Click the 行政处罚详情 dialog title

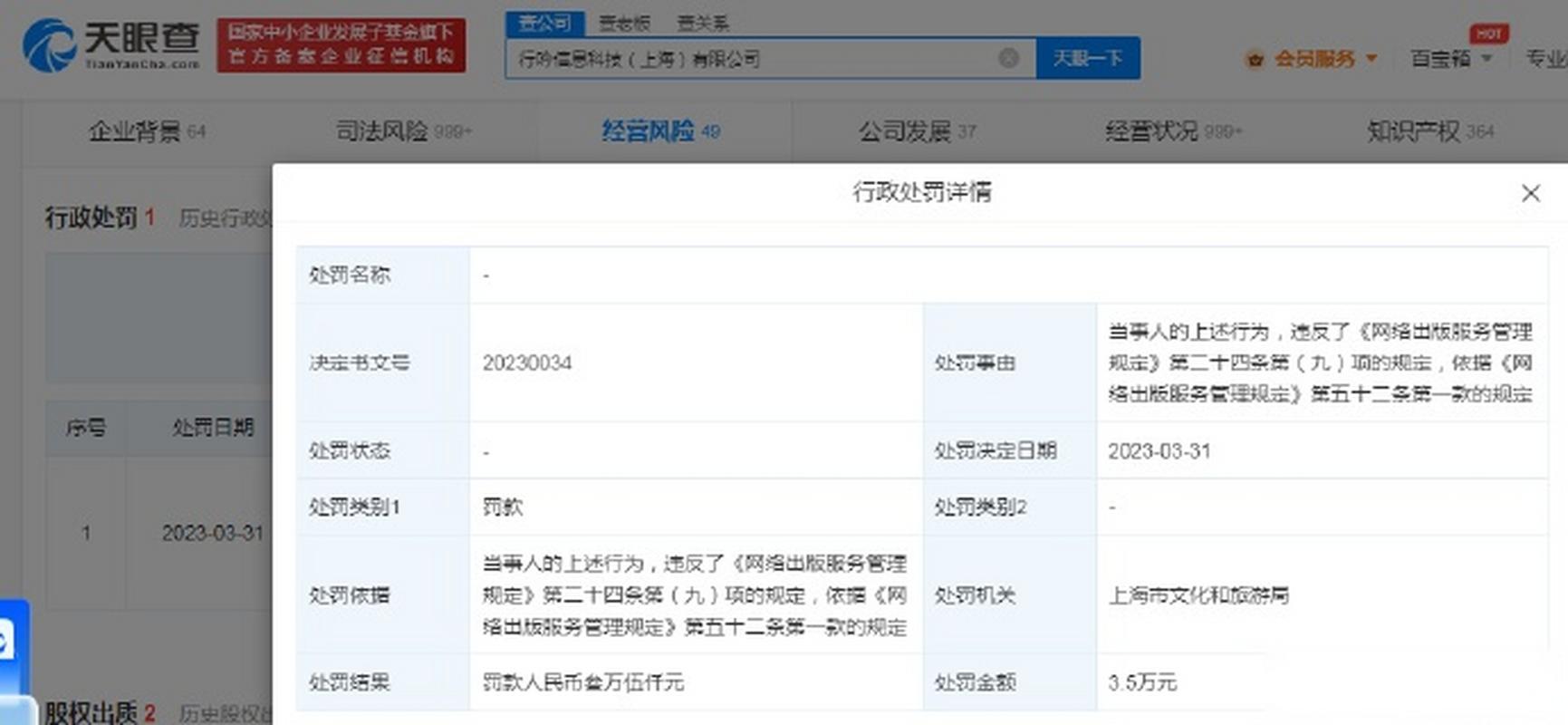point(922,192)
